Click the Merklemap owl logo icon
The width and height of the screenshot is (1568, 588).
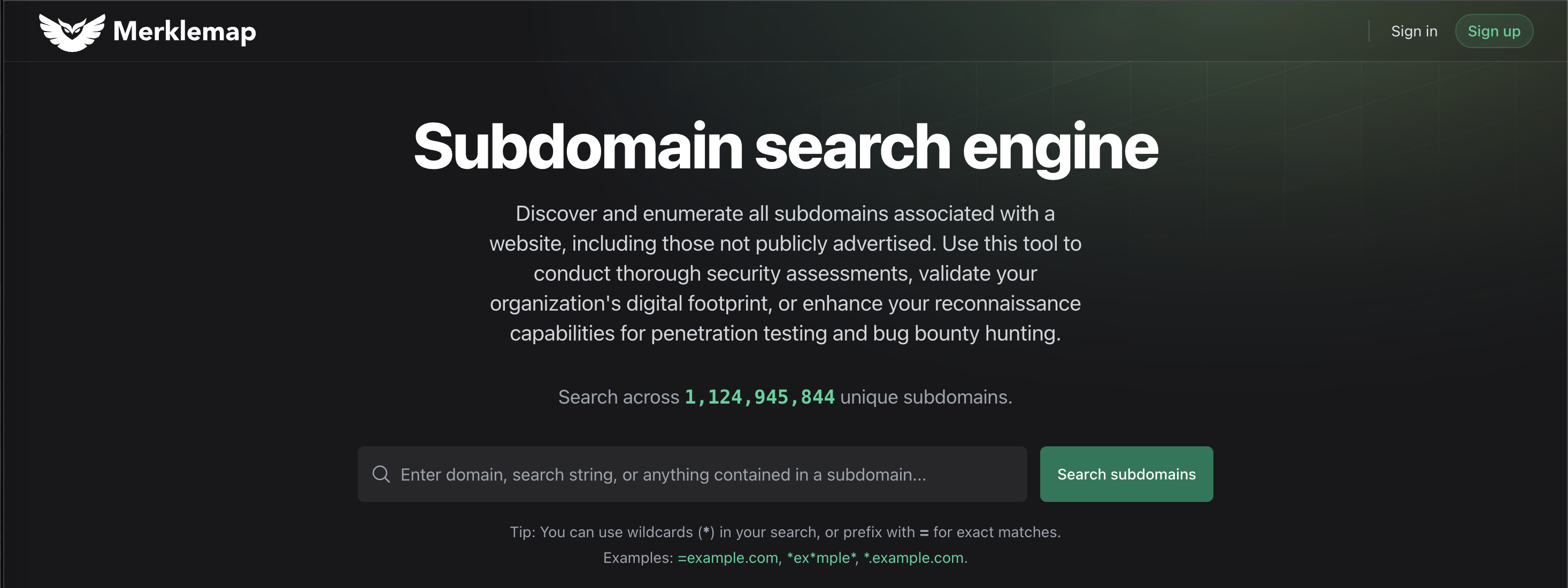click(72, 32)
